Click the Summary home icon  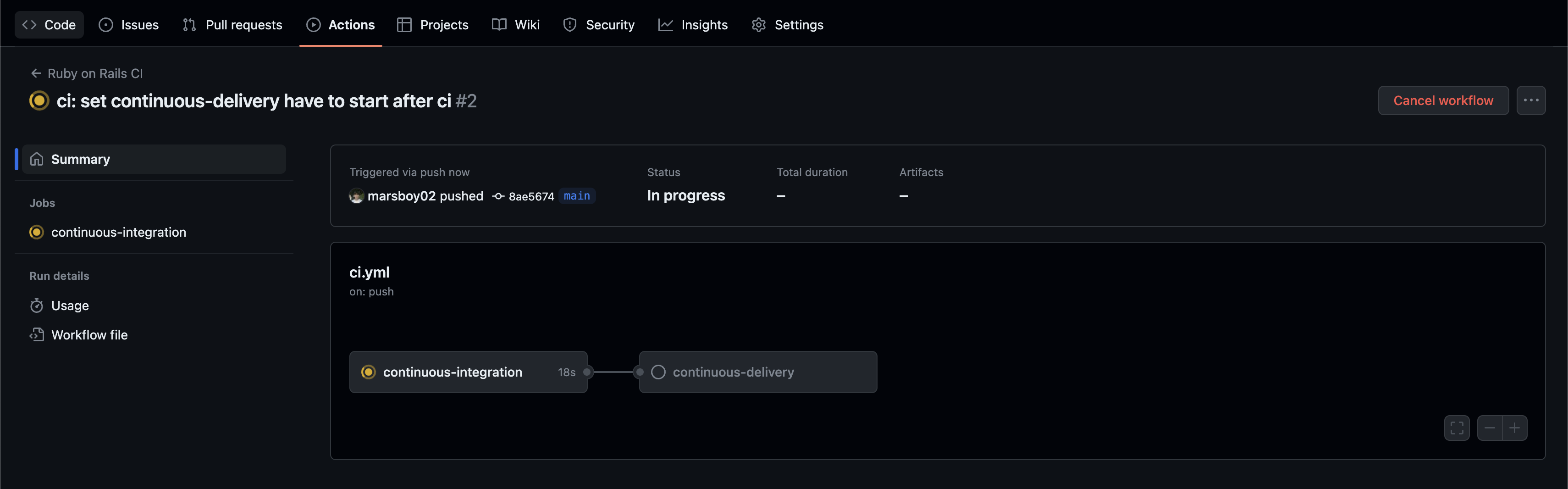[x=37, y=159]
